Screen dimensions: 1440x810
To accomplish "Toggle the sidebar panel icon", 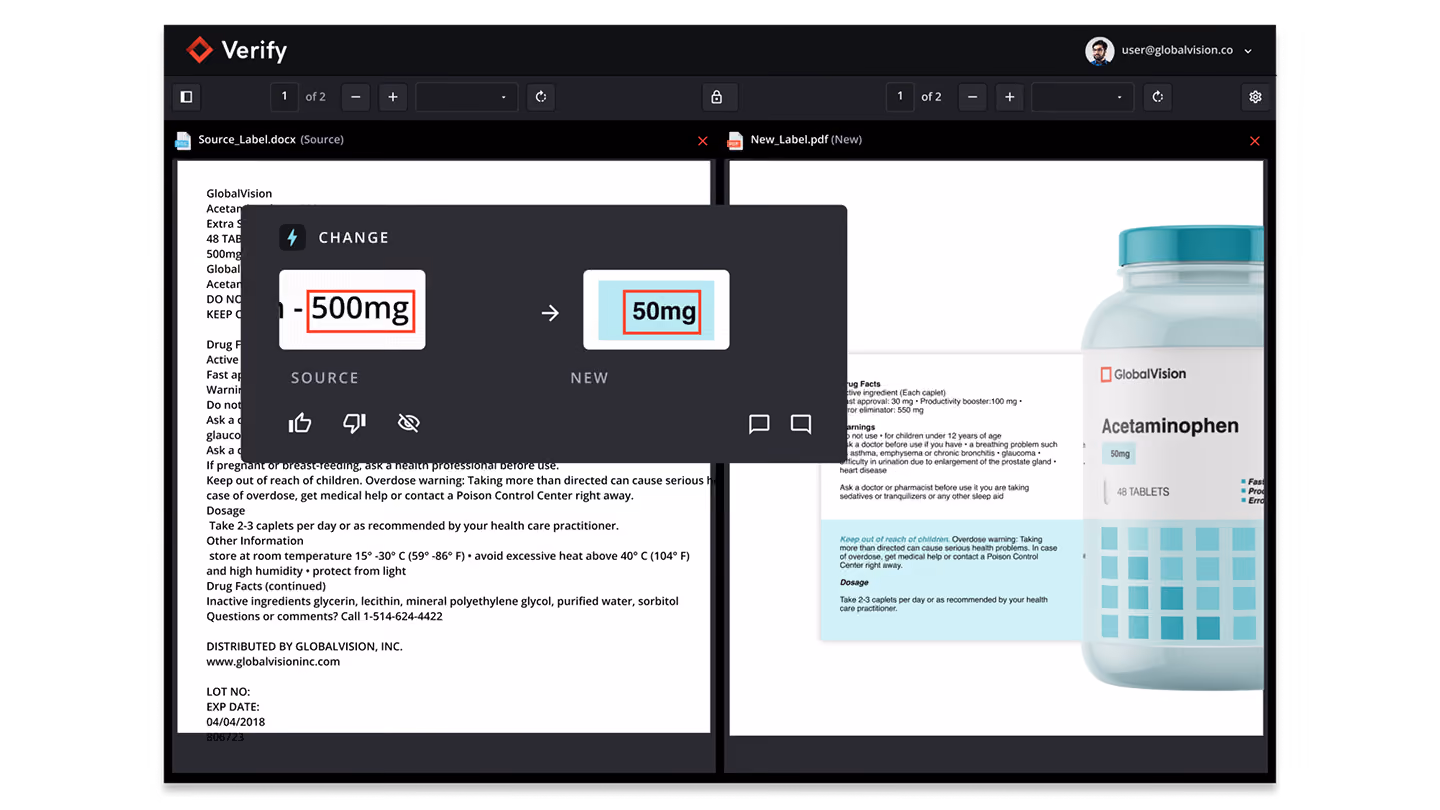I will point(186,97).
